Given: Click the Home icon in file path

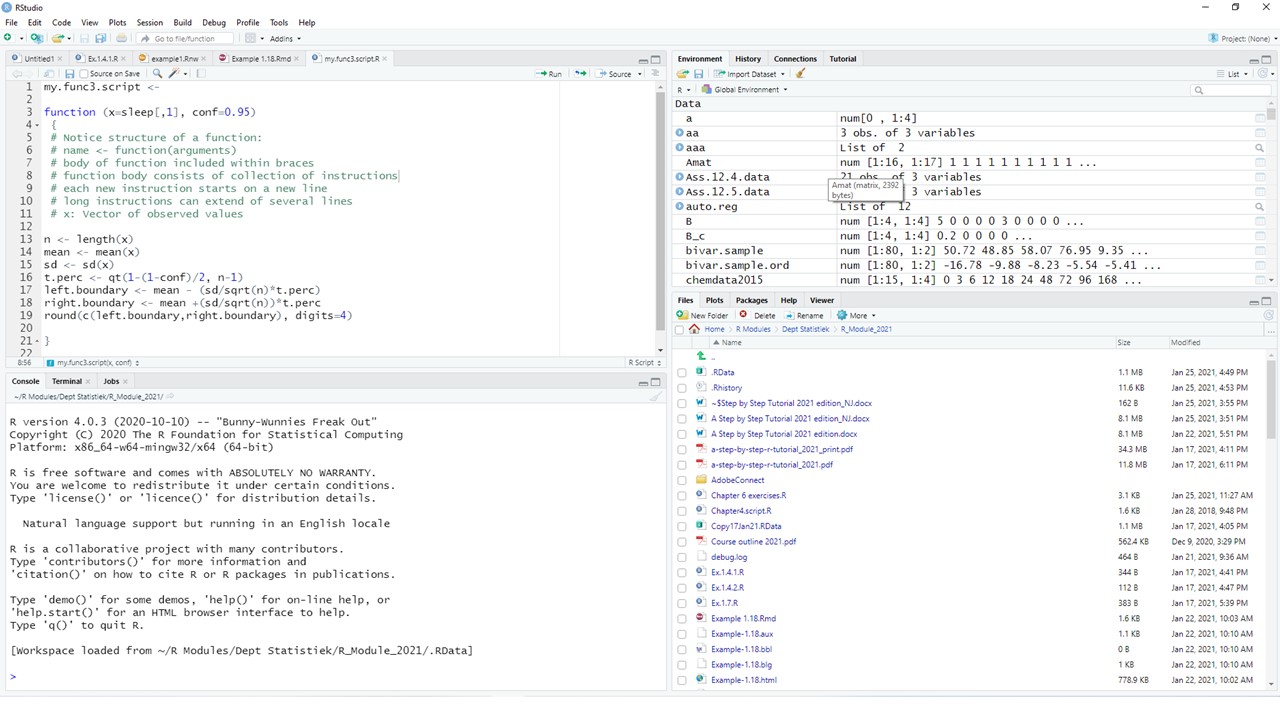Looking at the screenshot, I should pyautogui.click(x=694, y=329).
